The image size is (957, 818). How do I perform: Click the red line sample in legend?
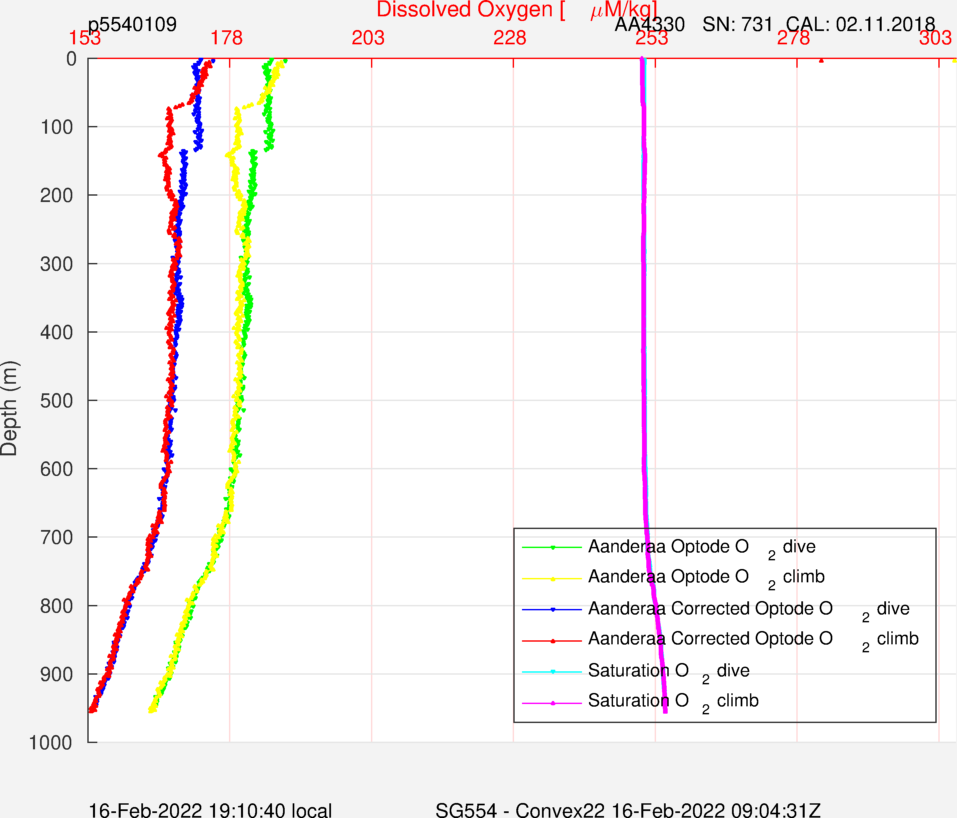(552, 640)
